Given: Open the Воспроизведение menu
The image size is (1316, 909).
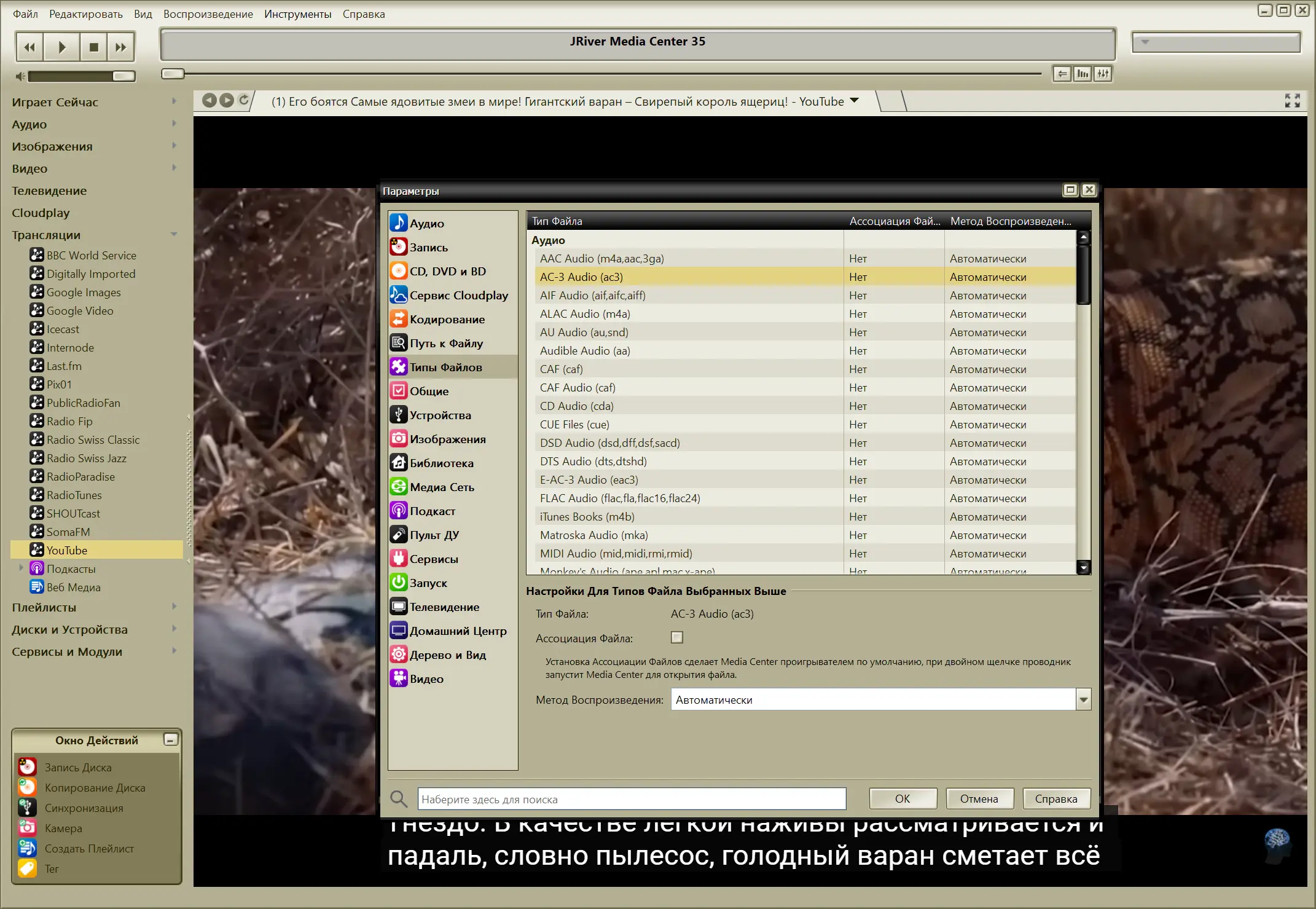Looking at the screenshot, I should (x=208, y=14).
